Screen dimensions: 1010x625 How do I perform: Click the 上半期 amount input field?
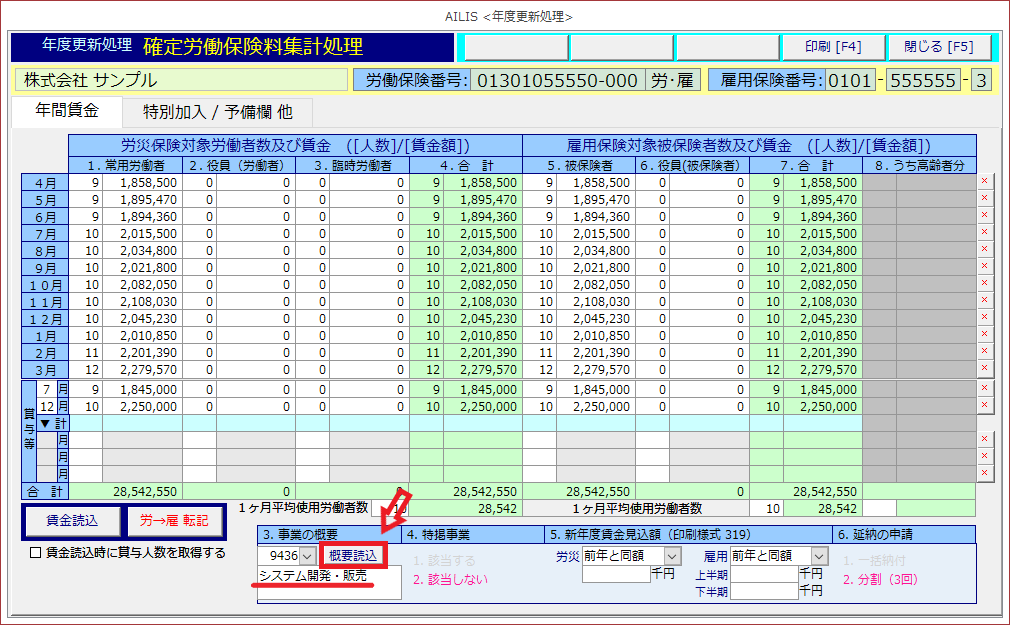(764, 574)
